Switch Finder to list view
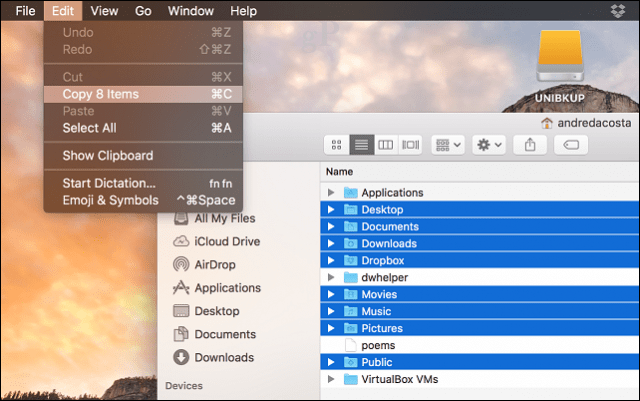 coord(362,145)
